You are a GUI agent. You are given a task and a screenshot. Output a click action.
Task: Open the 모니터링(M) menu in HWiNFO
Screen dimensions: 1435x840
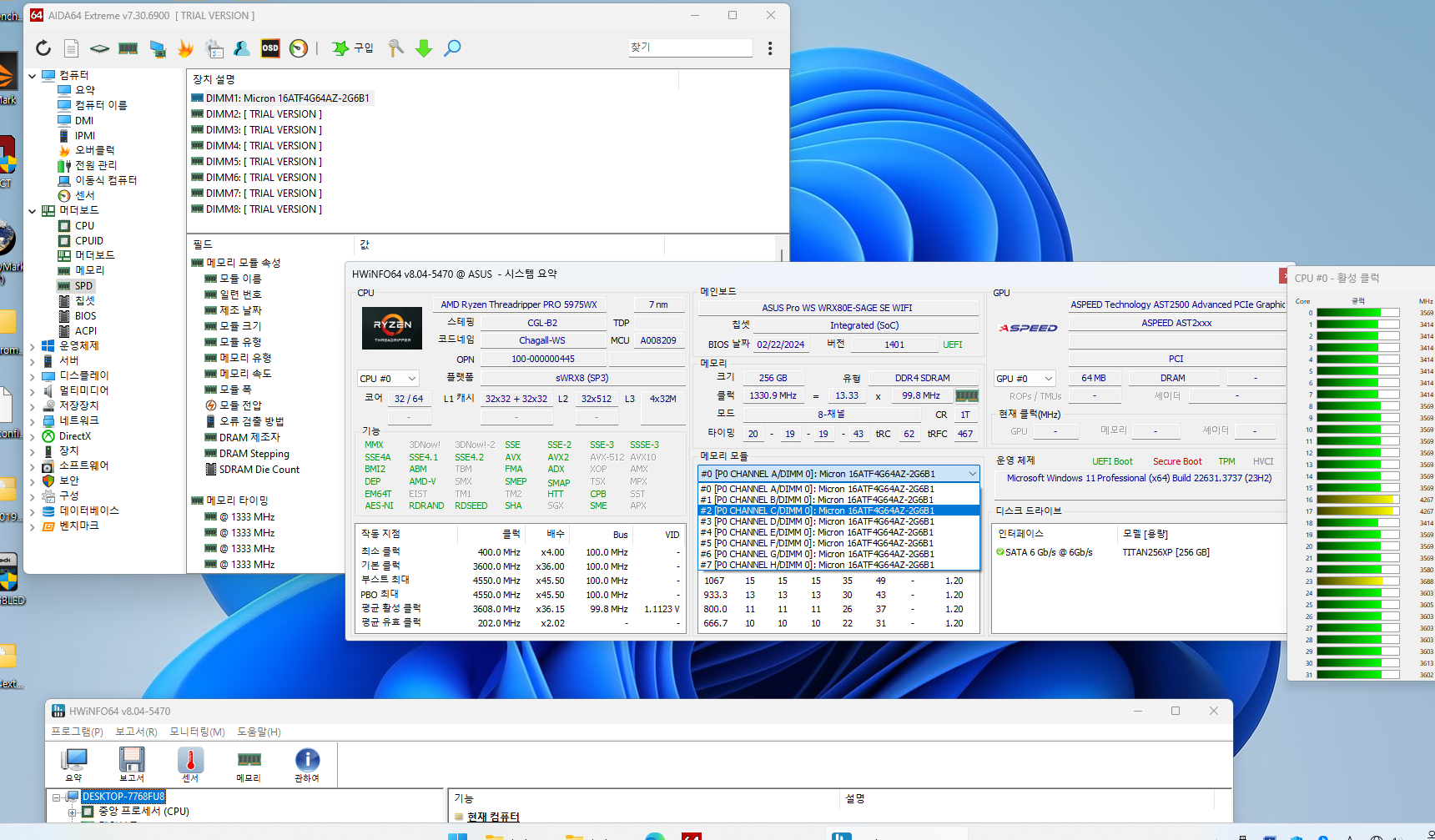pyautogui.click(x=198, y=732)
